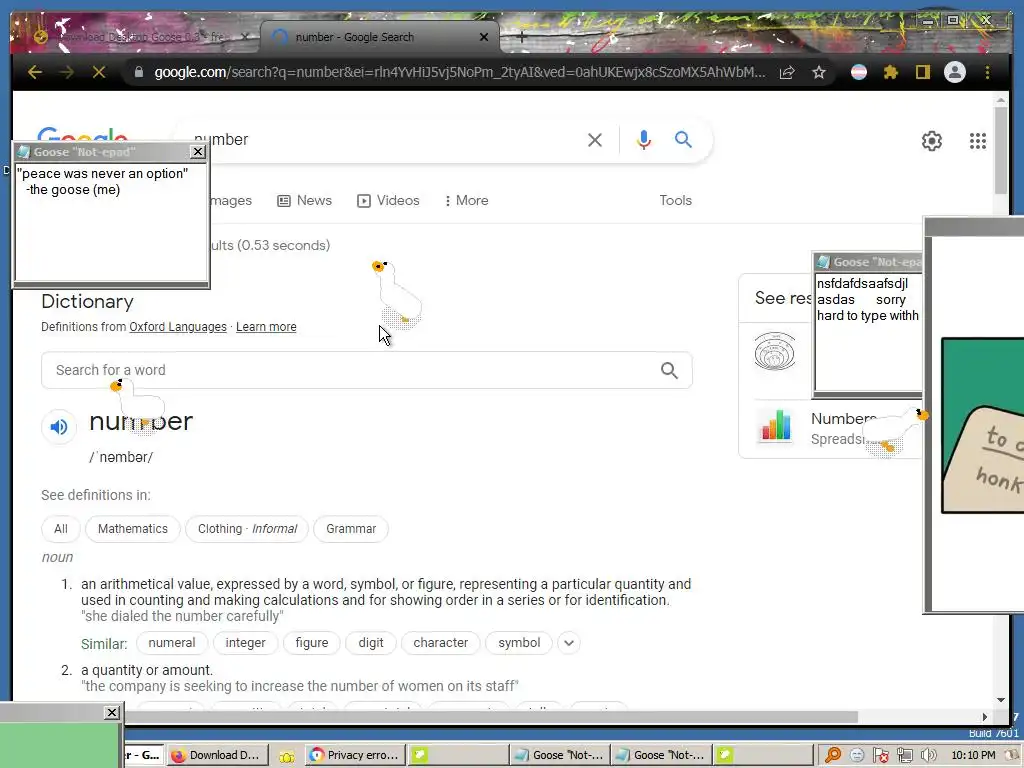This screenshot has height=768, width=1024.
Task: Bookmark this page with the star icon
Action: coord(819,72)
